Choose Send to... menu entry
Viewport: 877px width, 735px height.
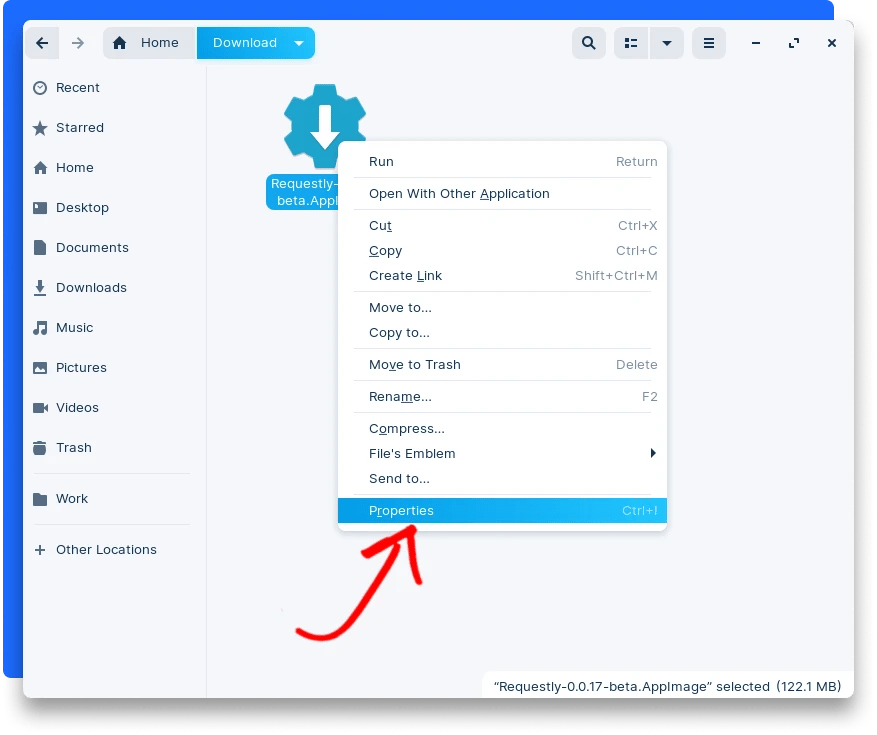(502, 479)
